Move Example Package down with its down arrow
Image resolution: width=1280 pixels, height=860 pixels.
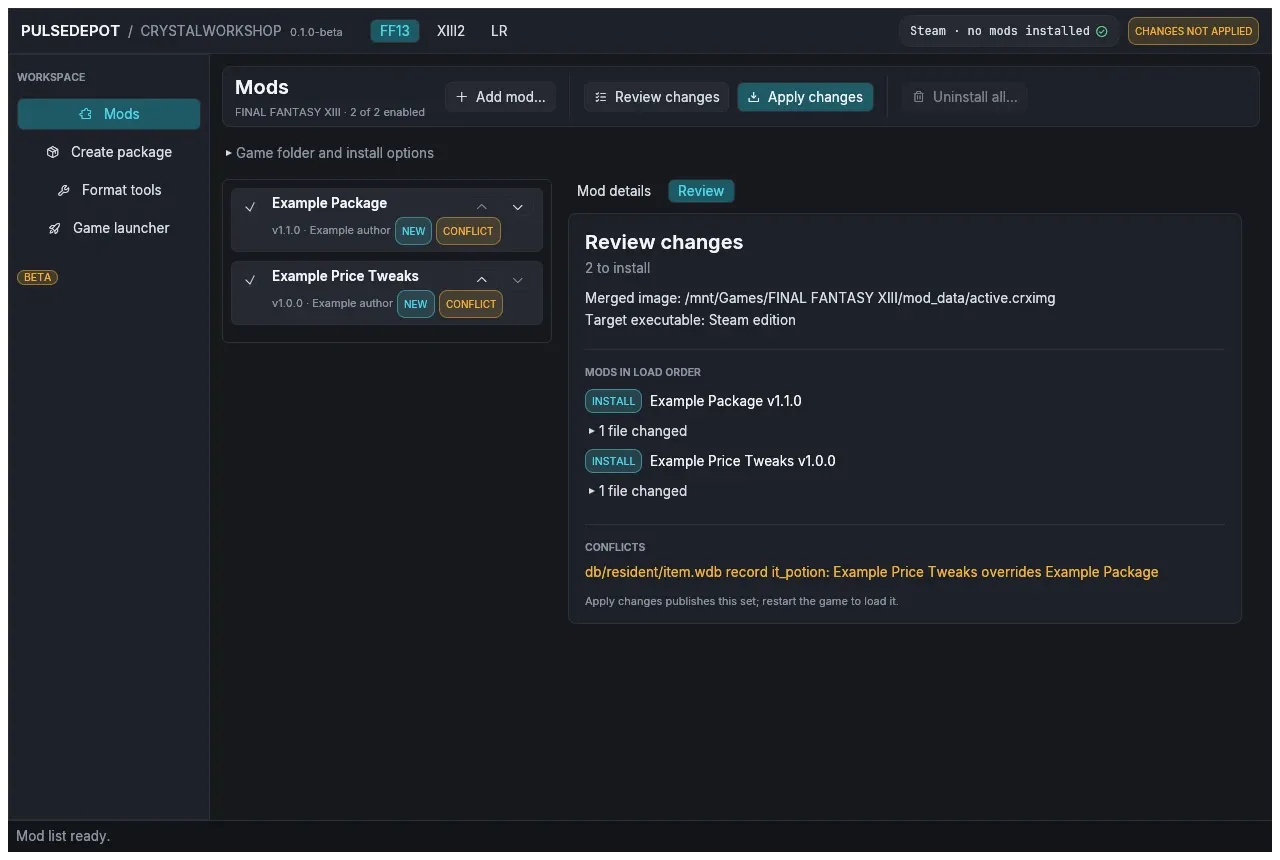(x=518, y=207)
